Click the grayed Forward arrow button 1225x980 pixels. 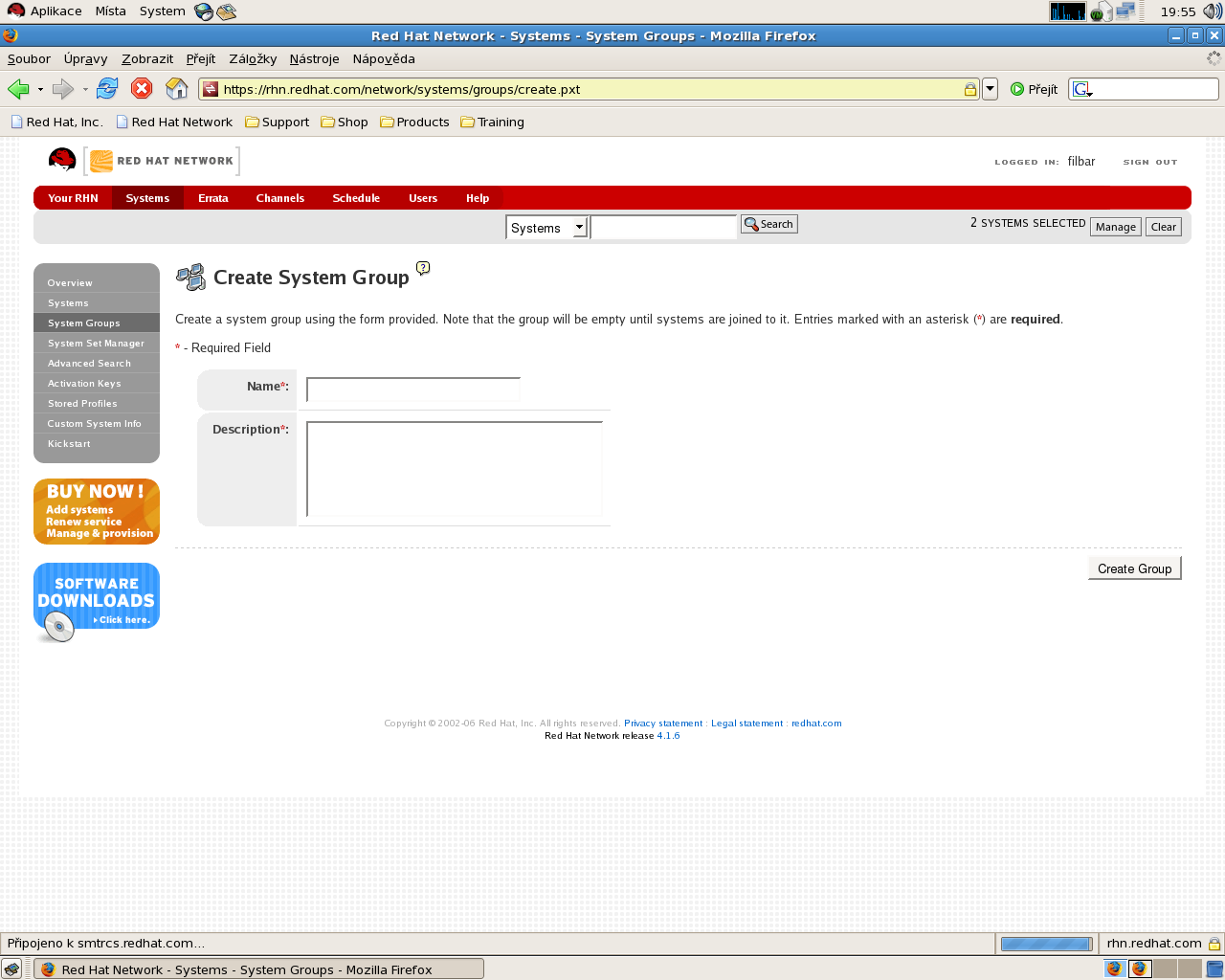click(x=63, y=89)
